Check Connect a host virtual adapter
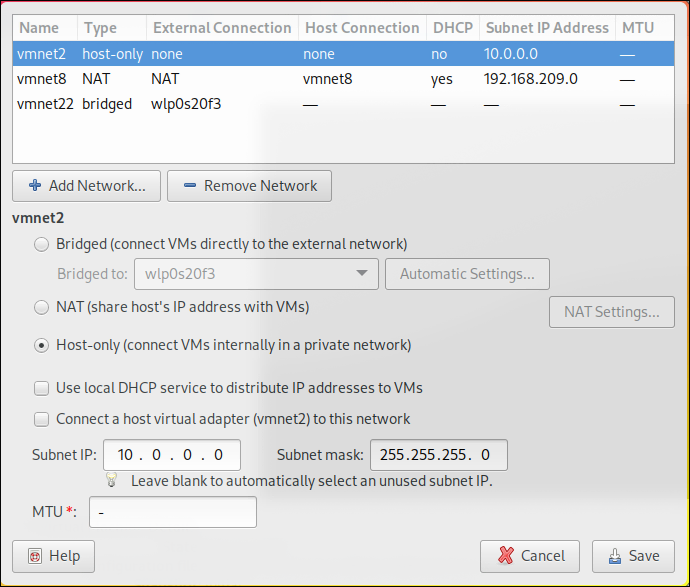 [41, 419]
